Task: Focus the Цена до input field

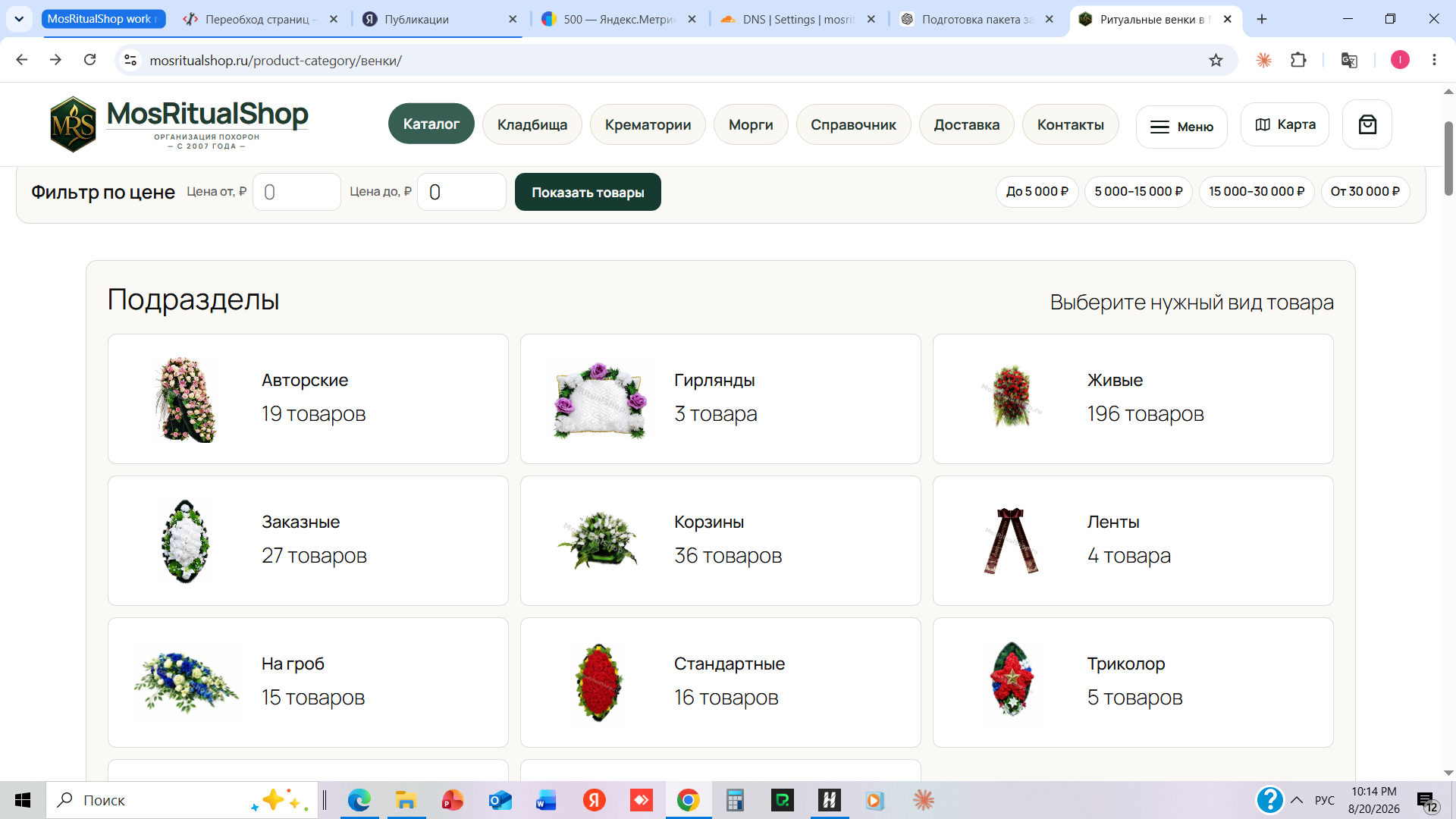Action: (462, 192)
